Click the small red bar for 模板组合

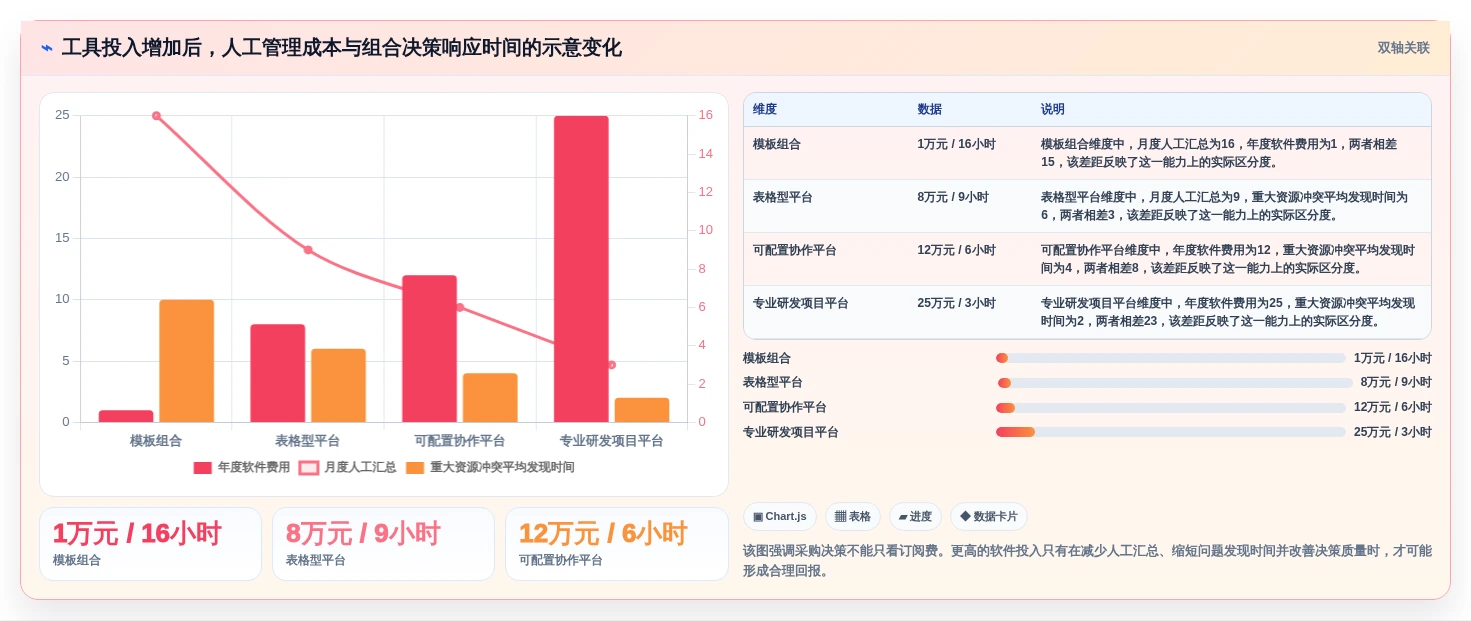click(126, 416)
